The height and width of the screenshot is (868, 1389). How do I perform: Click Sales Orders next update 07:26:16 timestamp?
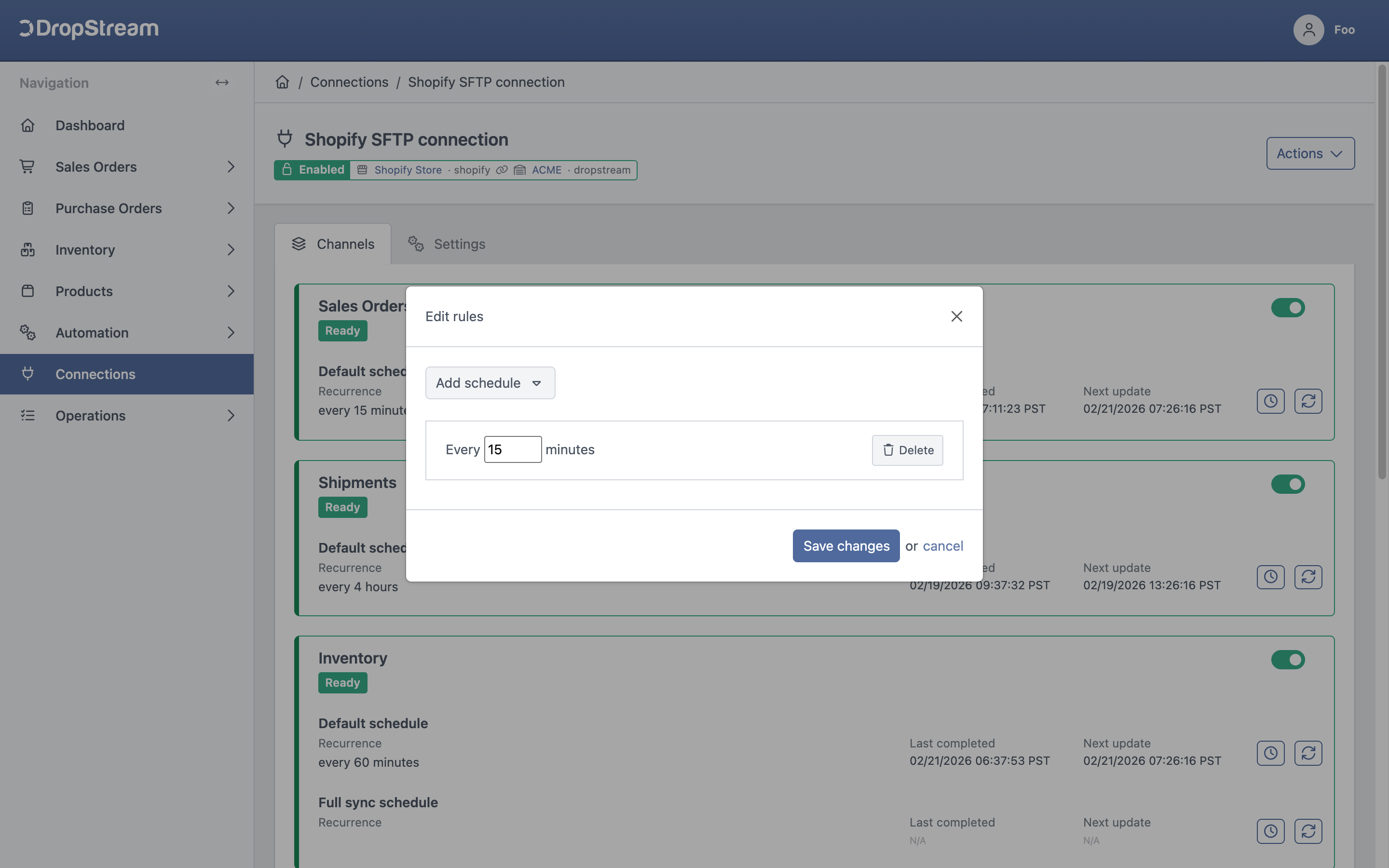pyautogui.click(x=1152, y=409)
